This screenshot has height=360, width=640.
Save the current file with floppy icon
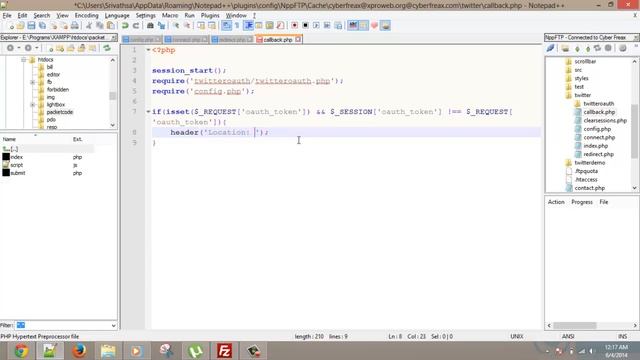pyautogui.click(x=31, y=26)
